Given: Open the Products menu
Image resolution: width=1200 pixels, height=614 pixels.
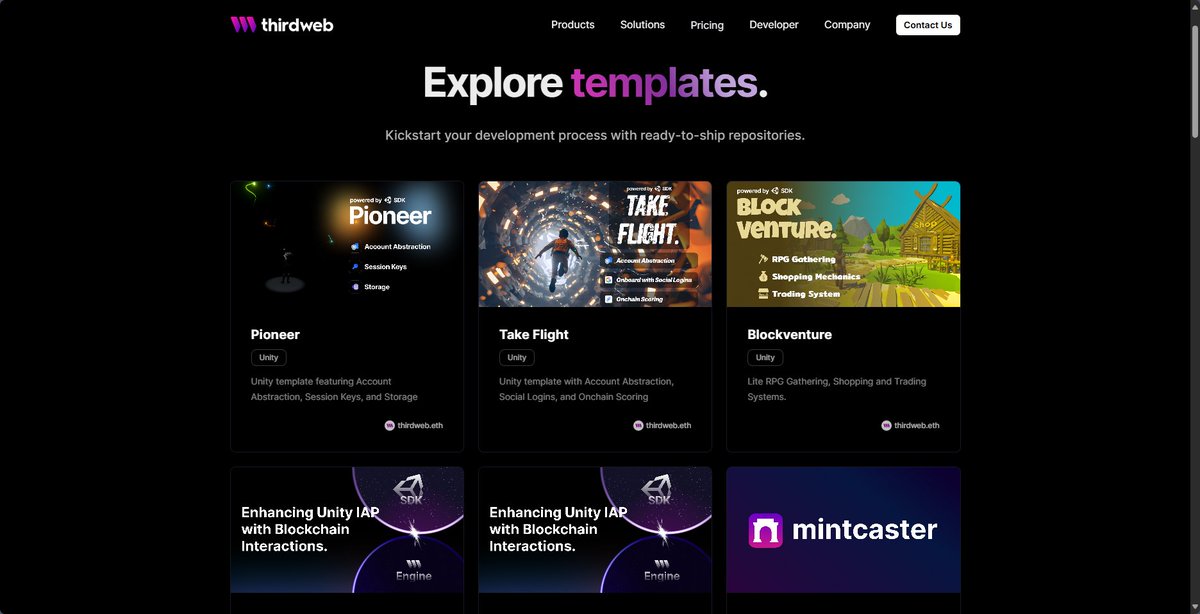Looking at the screenshot, I should coord(573,25).
